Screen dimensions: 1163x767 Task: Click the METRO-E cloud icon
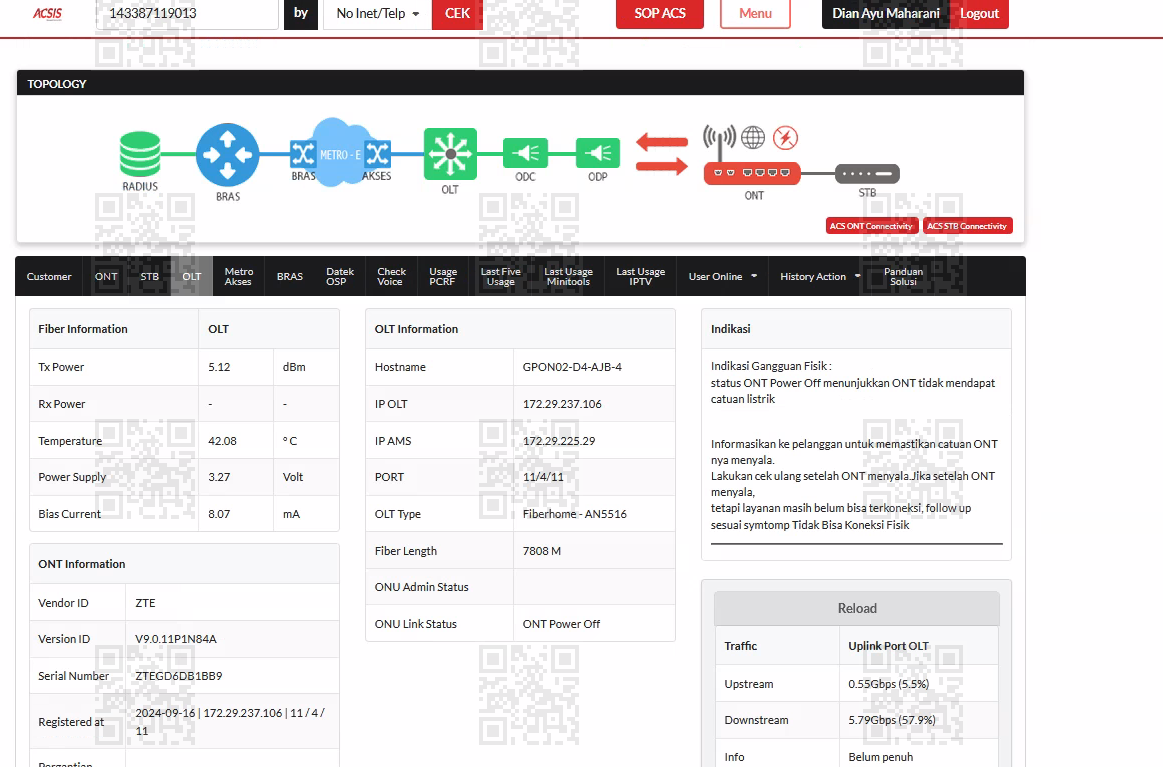pyautogui.click(x=340, y=154)
